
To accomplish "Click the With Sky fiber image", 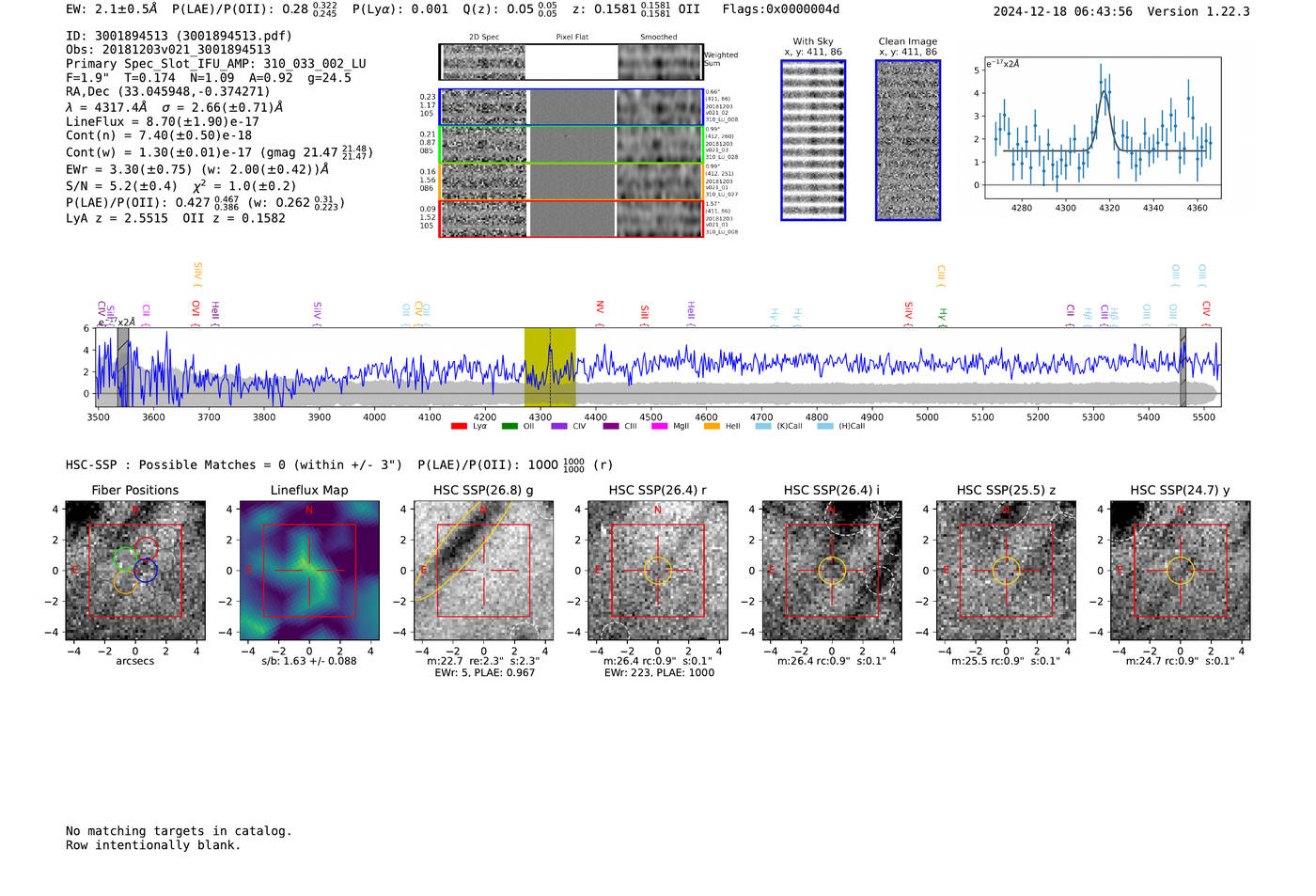I will coord(813,140).
